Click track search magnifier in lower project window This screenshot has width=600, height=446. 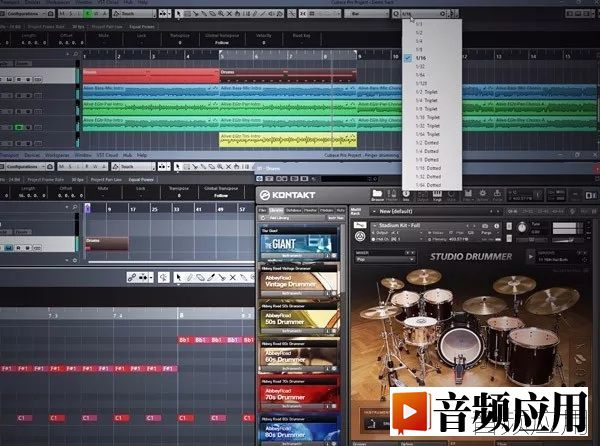[75, 207]
